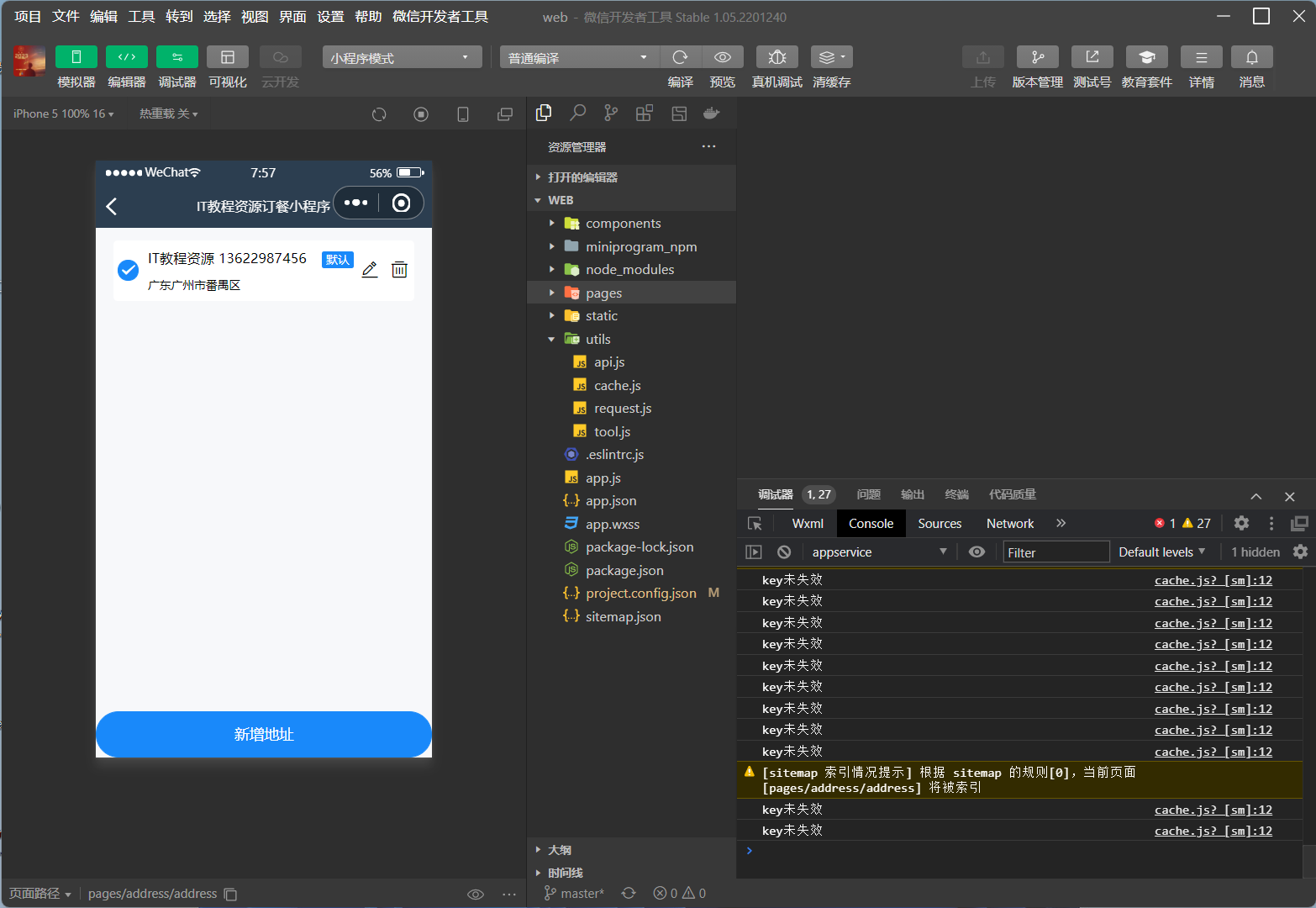This screenshot has height=908, width=1316.
Task: Switch to the Sources tab
Action: (940, 523)
